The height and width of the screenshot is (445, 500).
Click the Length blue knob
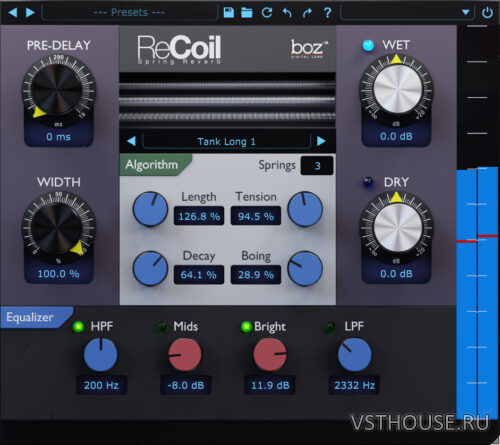[x=150, y=209]
